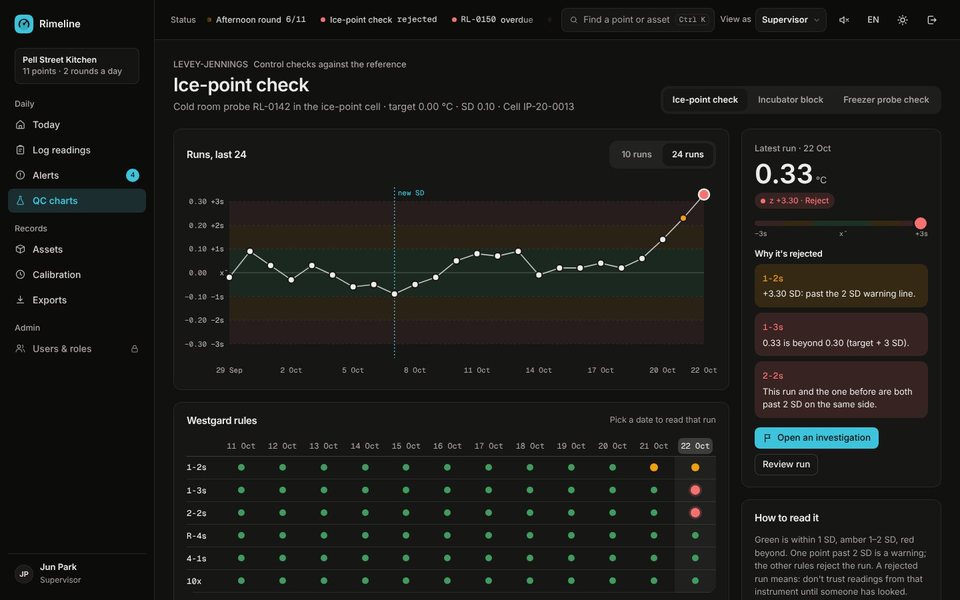
Task: Open the View as Supervisor dropdown
Action: [x=790, y=20]
